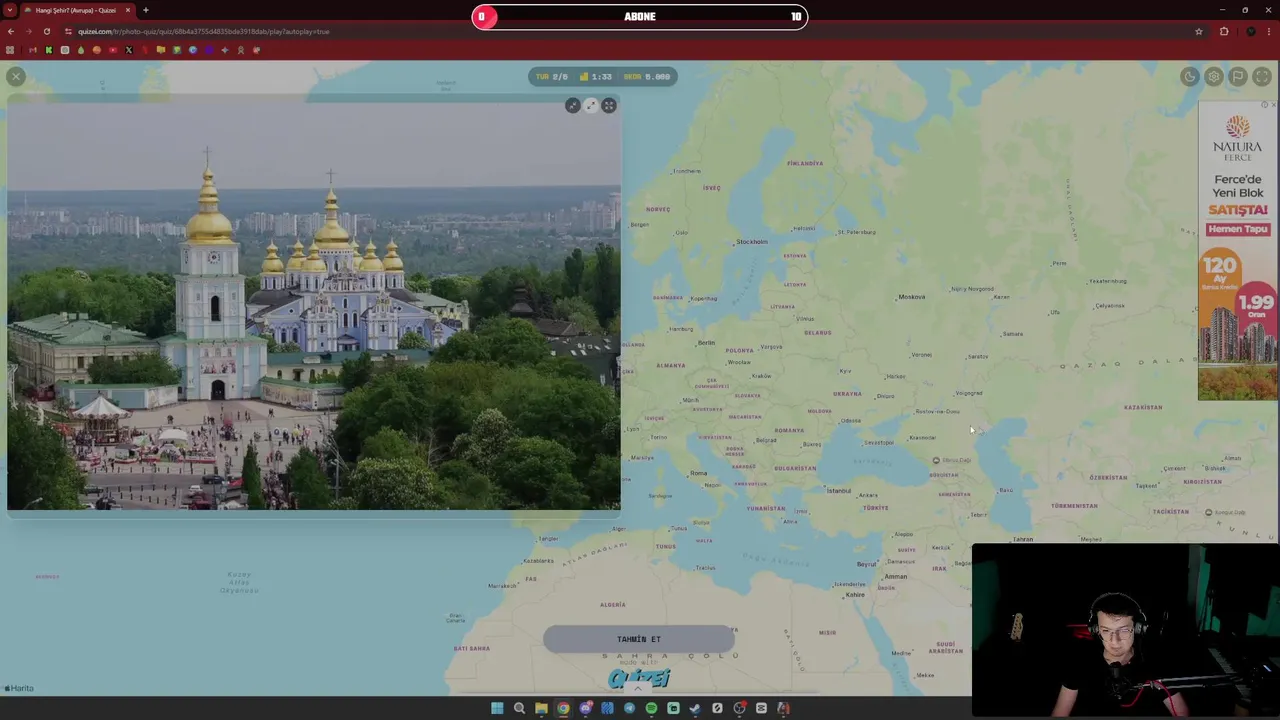Shrink the photo panel with the inward-arrows icon
This screenshot has width=1280, height=720.
click(x=572, y=106)
